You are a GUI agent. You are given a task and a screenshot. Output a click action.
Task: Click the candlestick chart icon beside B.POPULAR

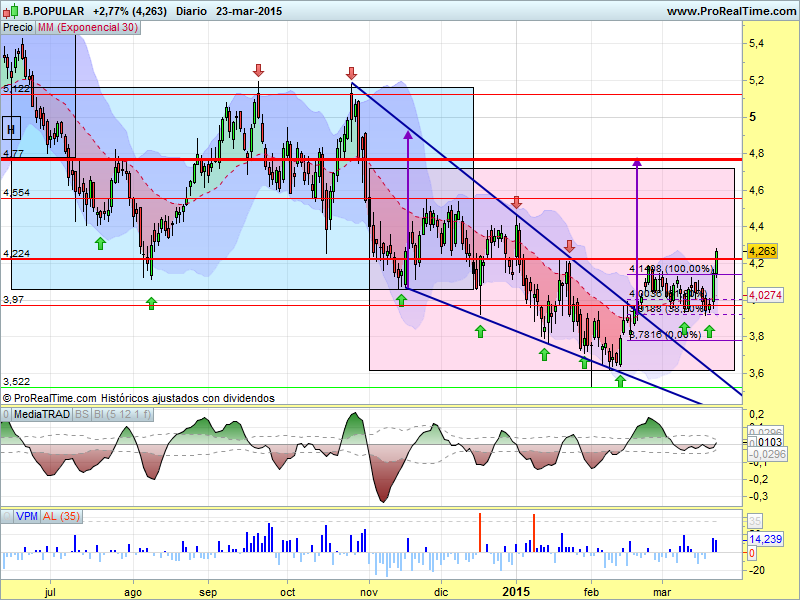10,11
